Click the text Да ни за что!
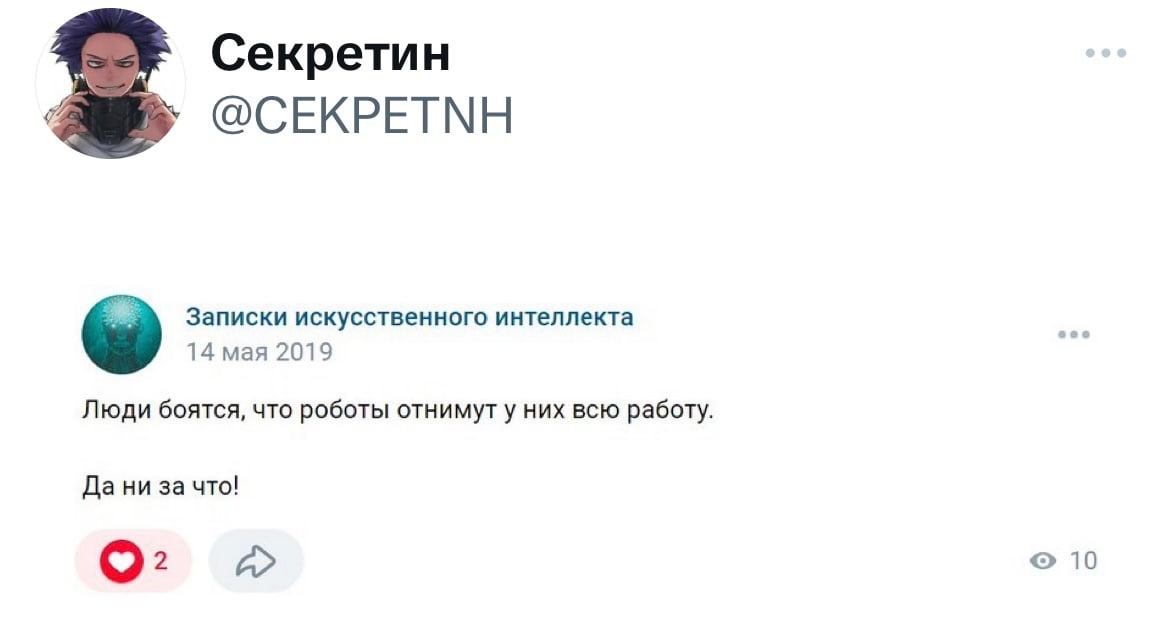 (x=160, y=487)
